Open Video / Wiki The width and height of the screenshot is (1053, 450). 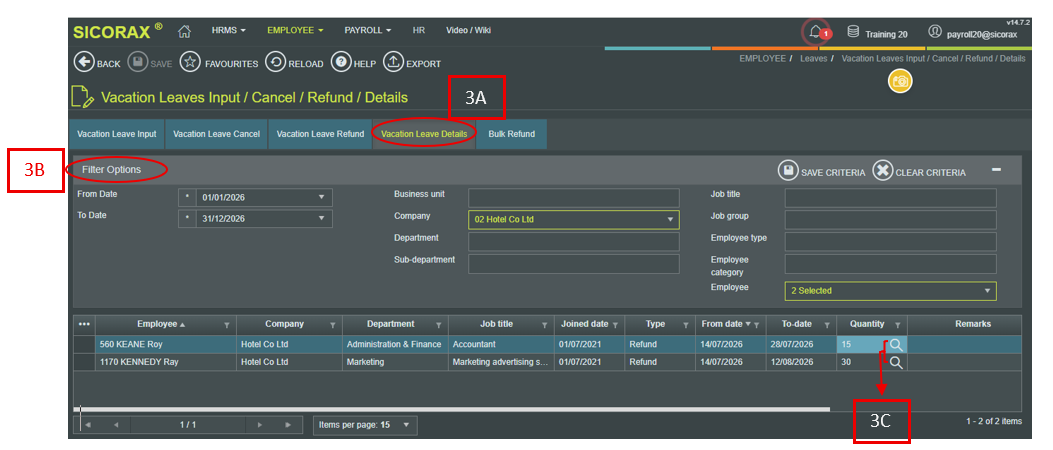click(468, 30)
